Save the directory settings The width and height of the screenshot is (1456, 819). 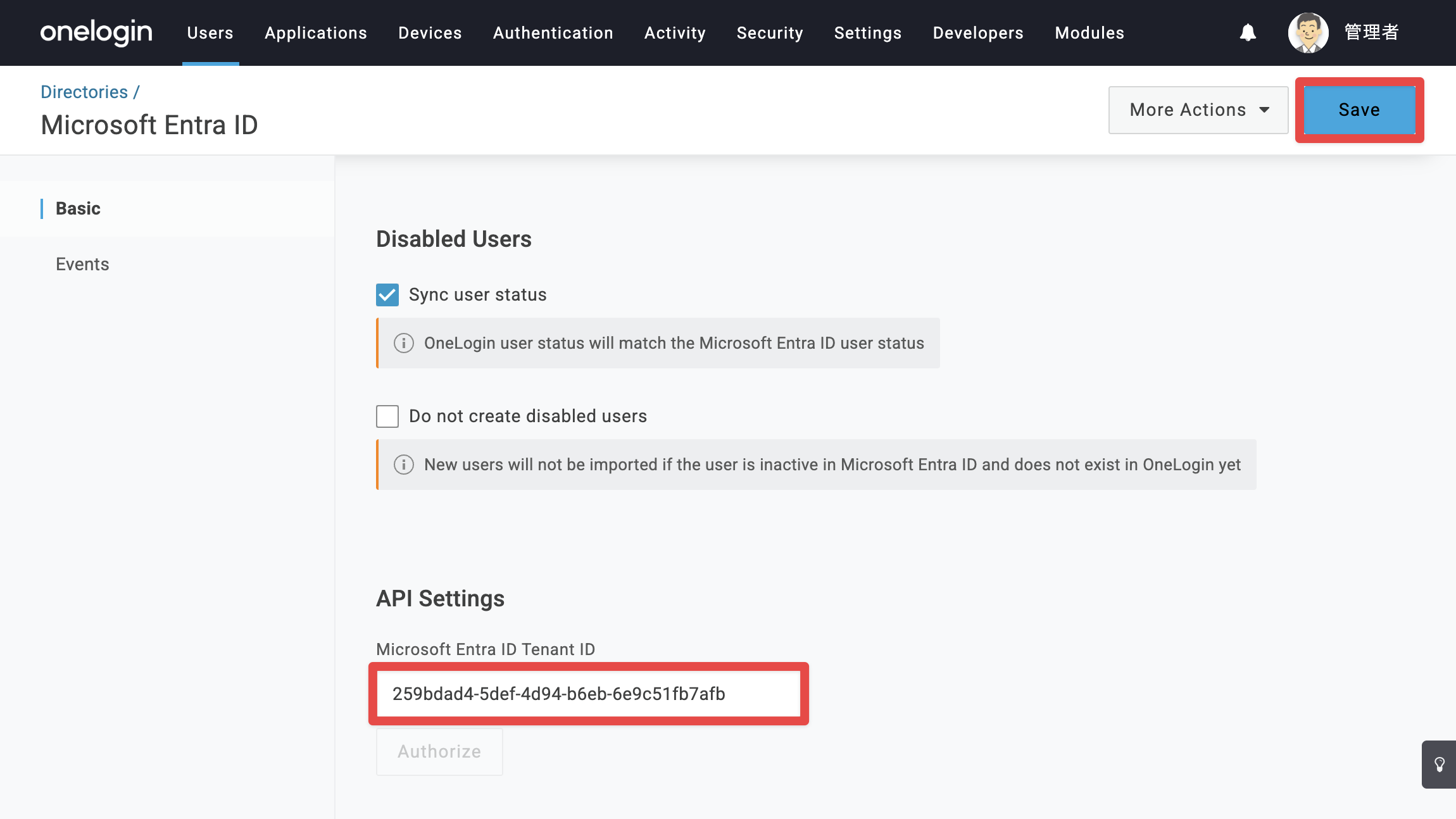[x=1359, y=110]
